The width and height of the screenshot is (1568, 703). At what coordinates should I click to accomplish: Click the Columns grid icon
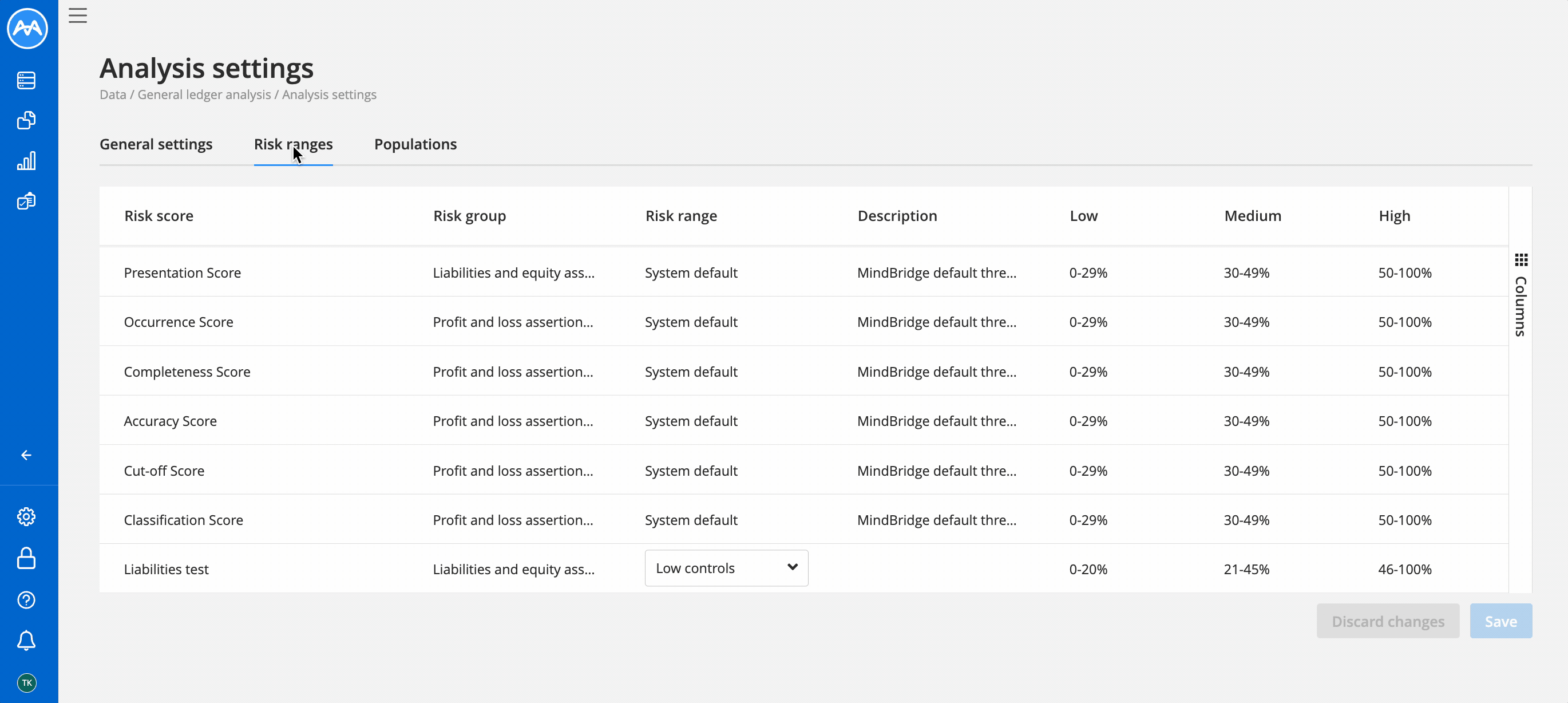pos(1521,260)
